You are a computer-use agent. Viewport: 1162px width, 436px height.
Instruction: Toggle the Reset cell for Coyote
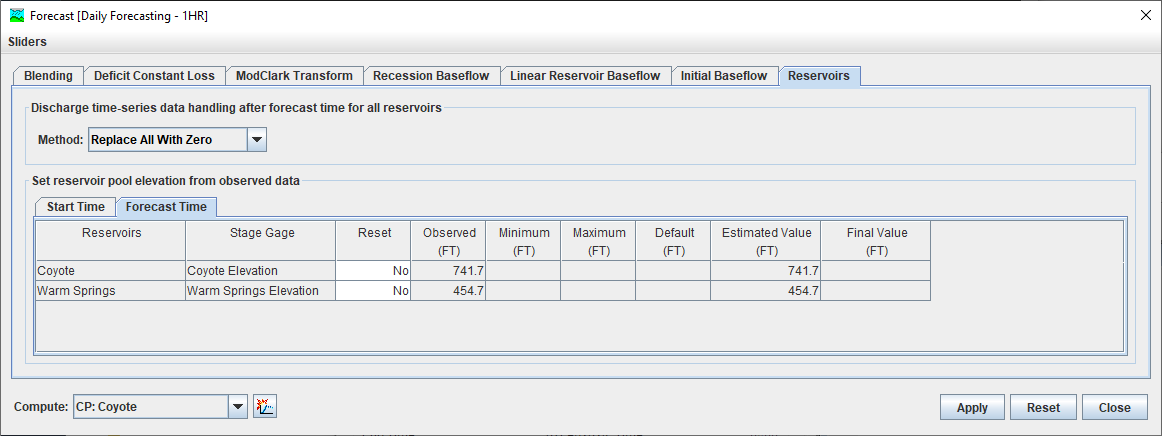point(374,271)
